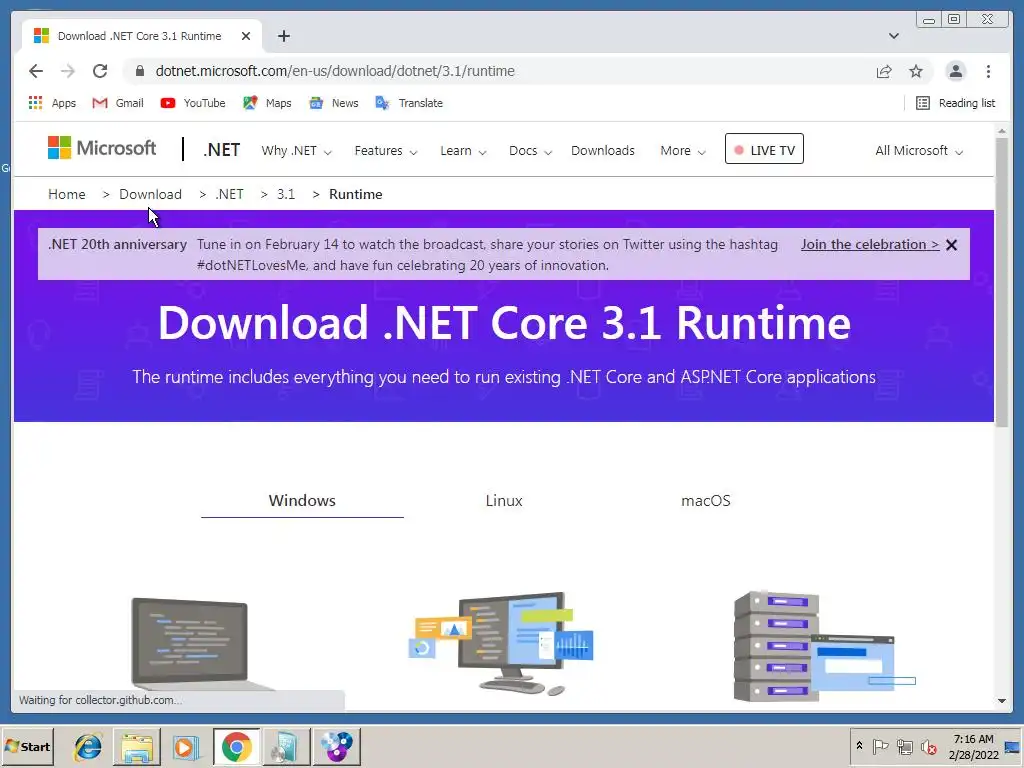Reload the page with refresh icon
Screen dimensions: 1024x768
point(100,71)
